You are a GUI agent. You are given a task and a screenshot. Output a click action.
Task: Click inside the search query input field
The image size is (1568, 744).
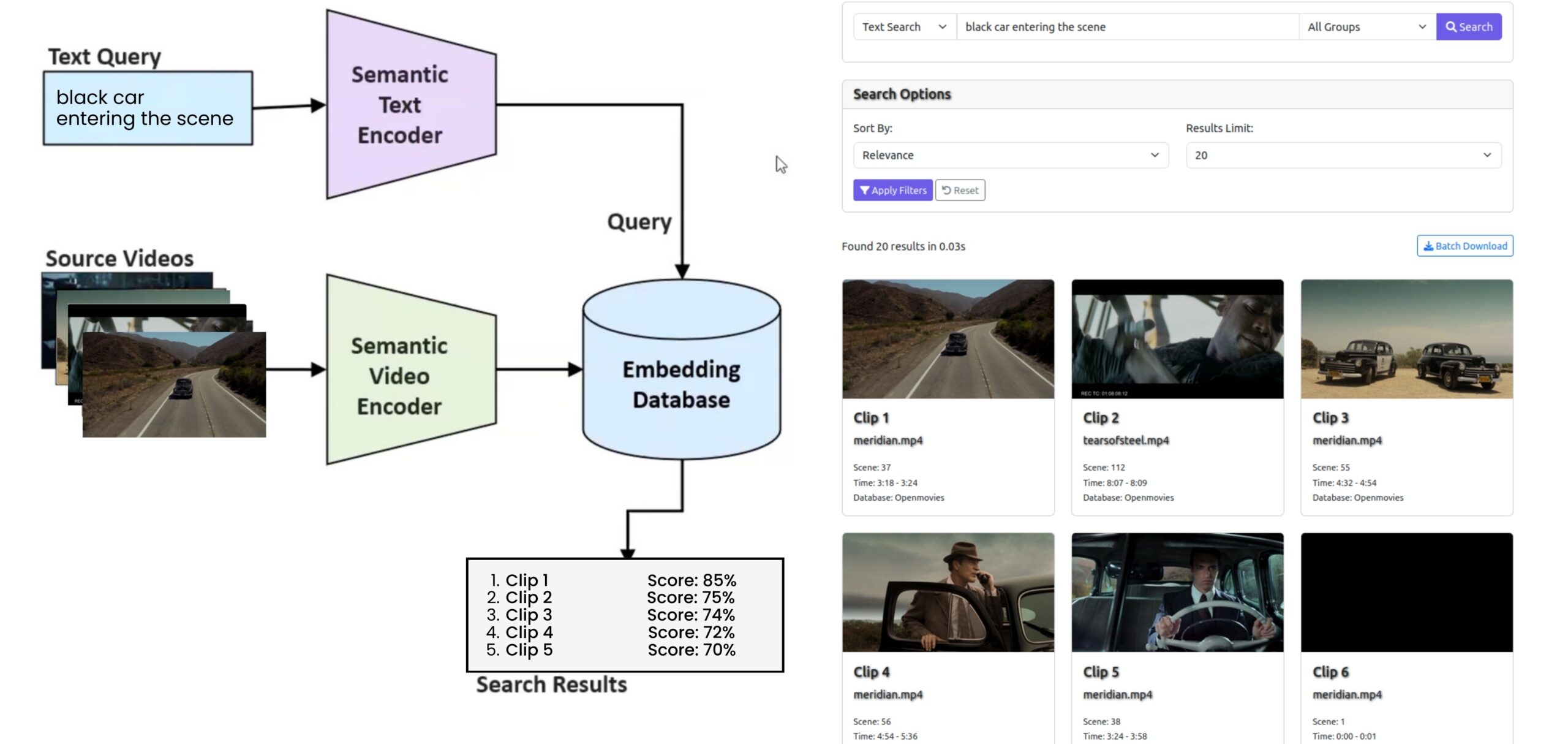(1127, 26)
